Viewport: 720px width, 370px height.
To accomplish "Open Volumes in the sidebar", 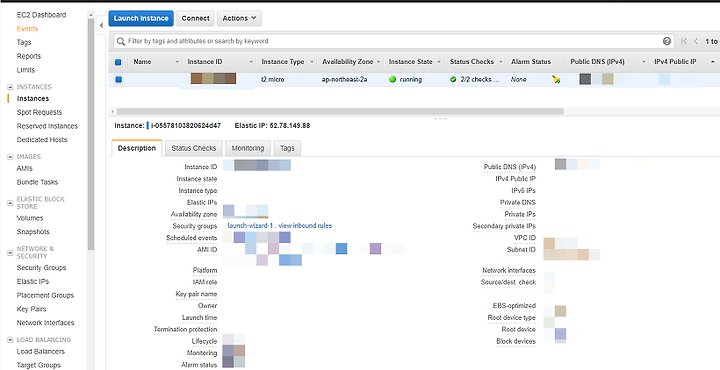I will (x=30, y=218).
